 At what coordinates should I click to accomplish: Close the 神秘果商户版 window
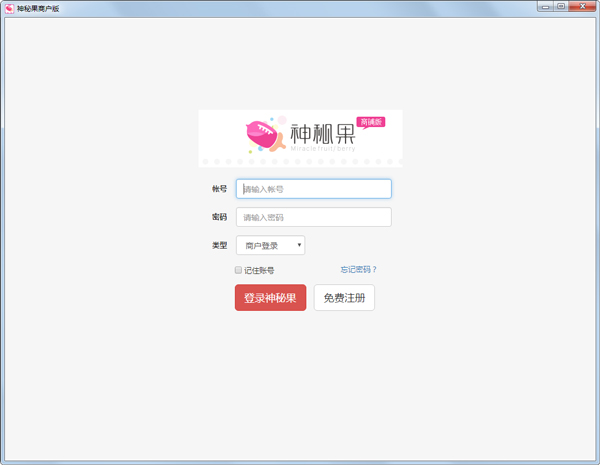click(582, 7)
